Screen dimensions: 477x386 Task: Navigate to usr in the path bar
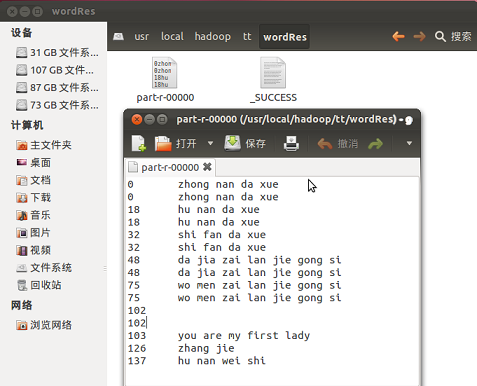pos(142,36)
